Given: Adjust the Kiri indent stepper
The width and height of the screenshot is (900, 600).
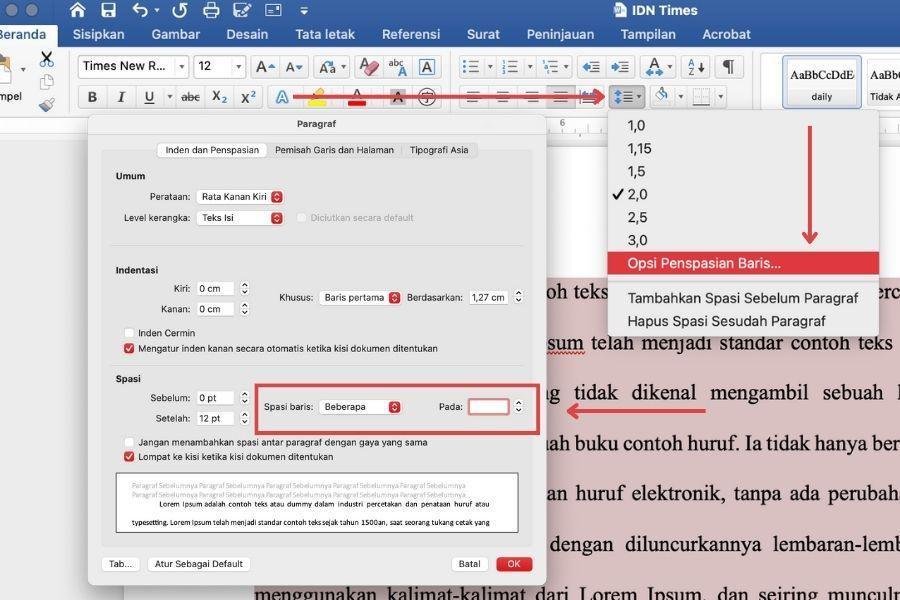Looking at the screenshot, I should click(x=245, y=288).
